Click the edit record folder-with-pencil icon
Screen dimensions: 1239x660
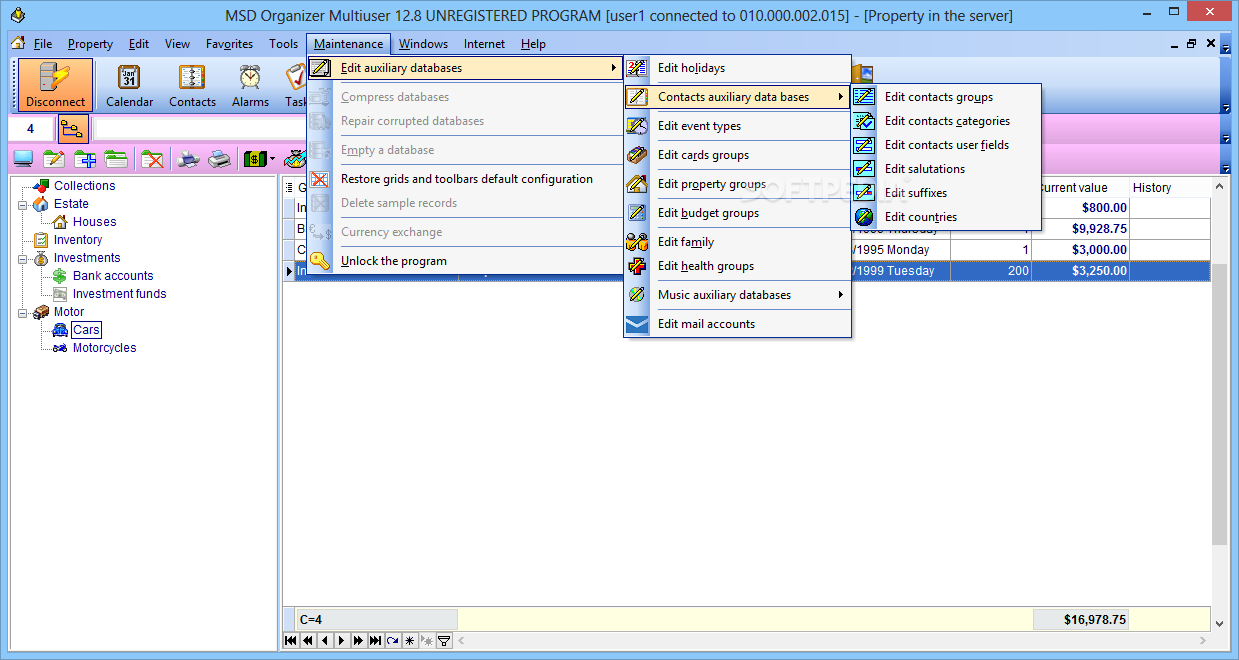(54, 159)
